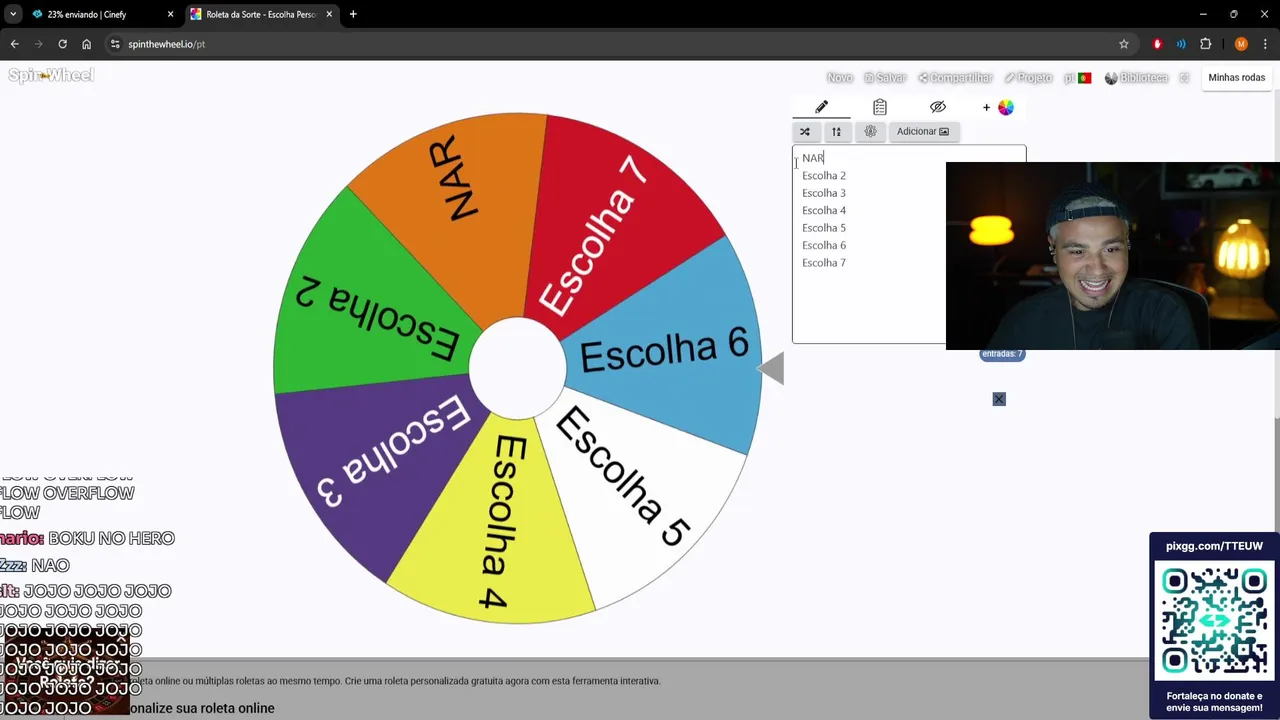Bookmark this page with star

click(1124, 44)
